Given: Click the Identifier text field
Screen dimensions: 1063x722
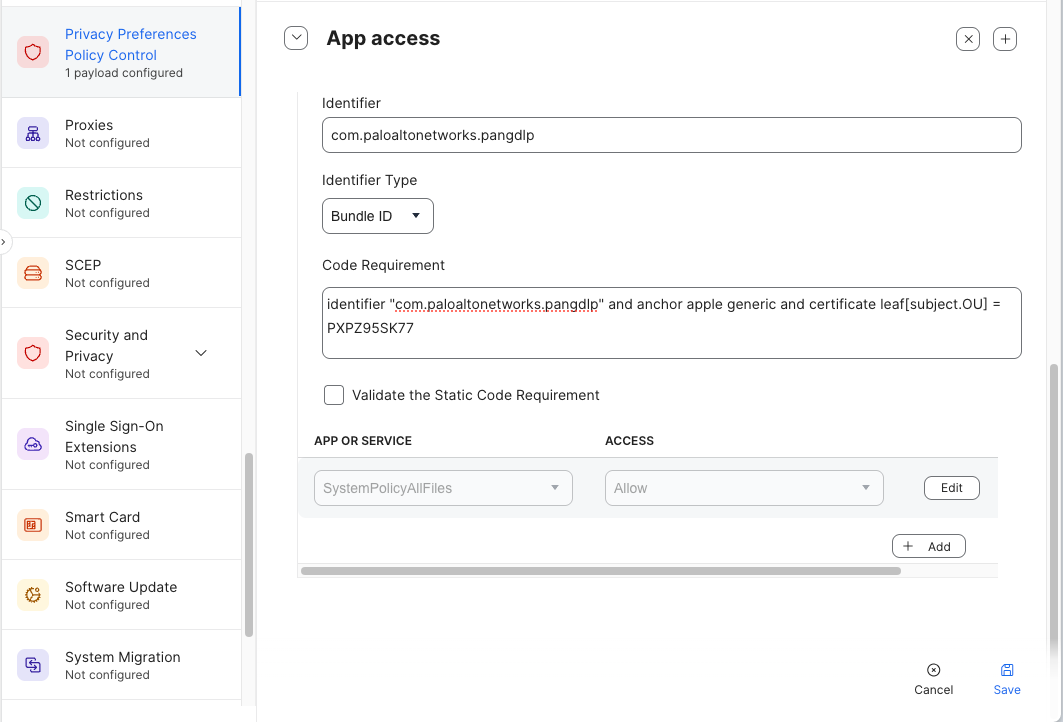Looking at the screenshot, I should tap(671, 135).
